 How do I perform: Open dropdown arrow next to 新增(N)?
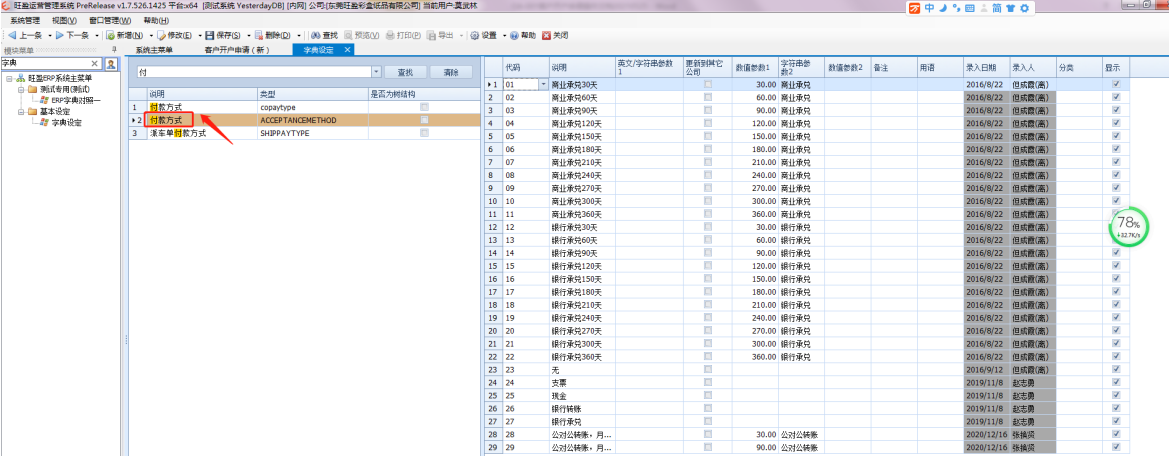coord(151,35)
